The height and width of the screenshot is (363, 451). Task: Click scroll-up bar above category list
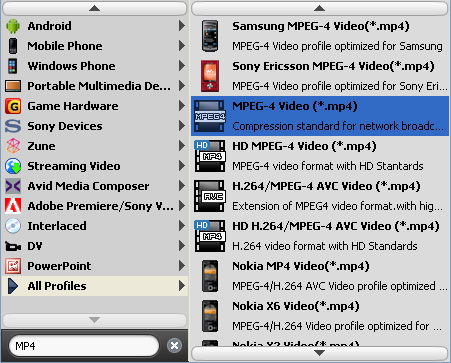(95, 8)
